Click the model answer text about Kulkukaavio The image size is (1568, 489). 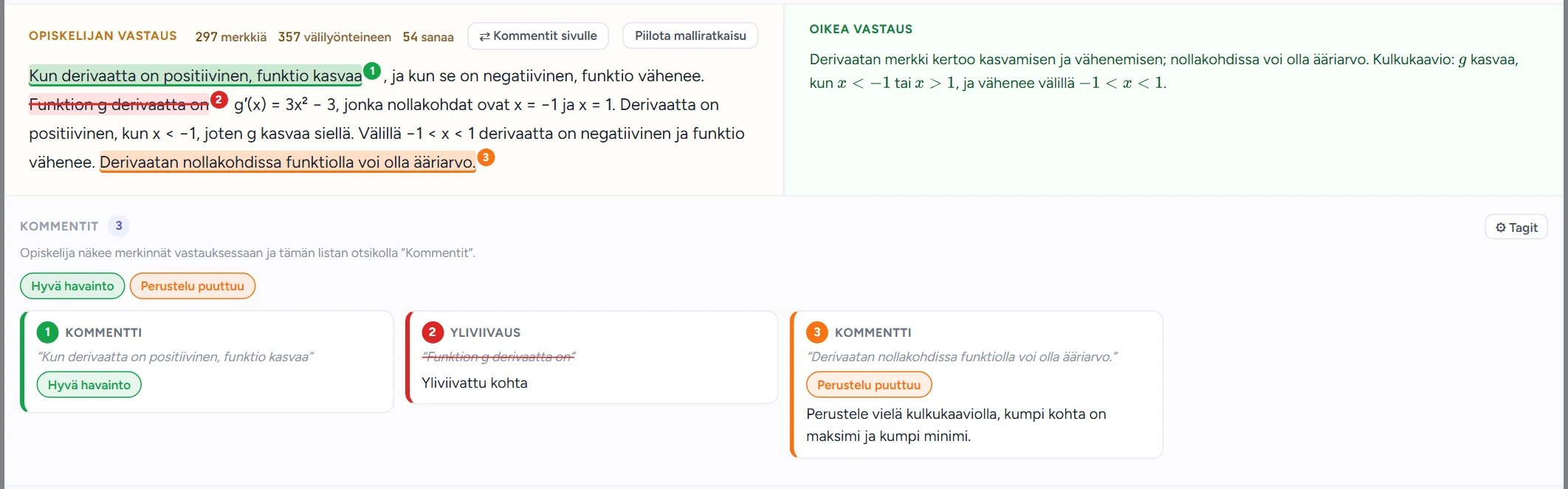click(x=1163, y=71)
